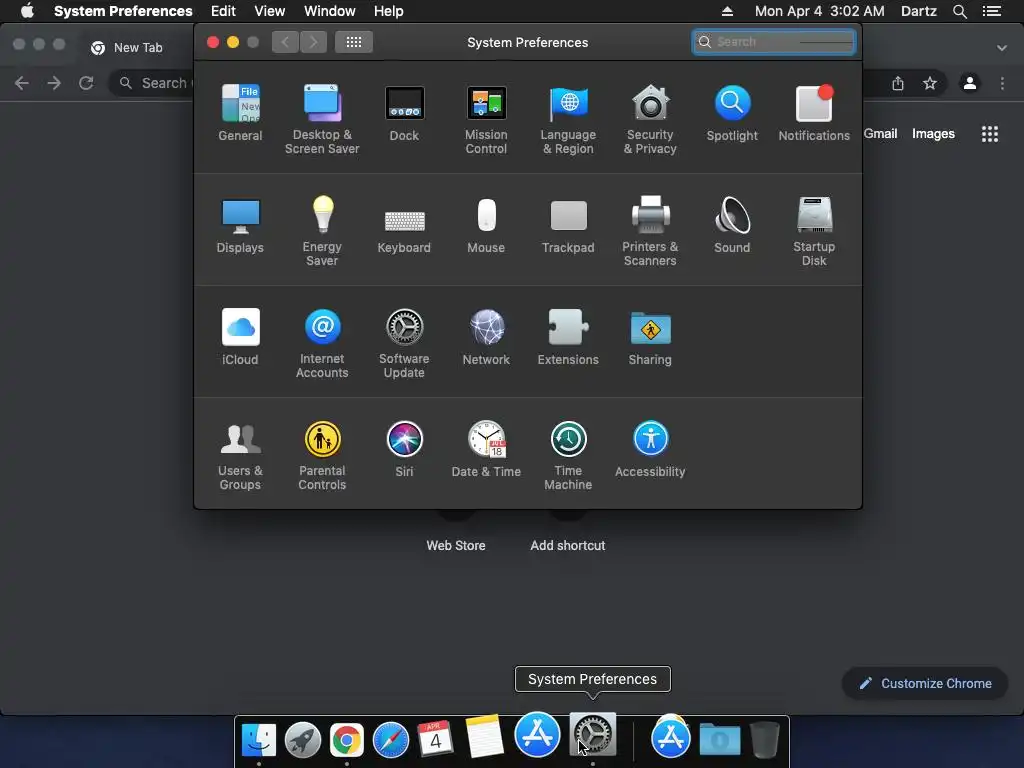Open Mouse preferences pane

coord(486,225)
